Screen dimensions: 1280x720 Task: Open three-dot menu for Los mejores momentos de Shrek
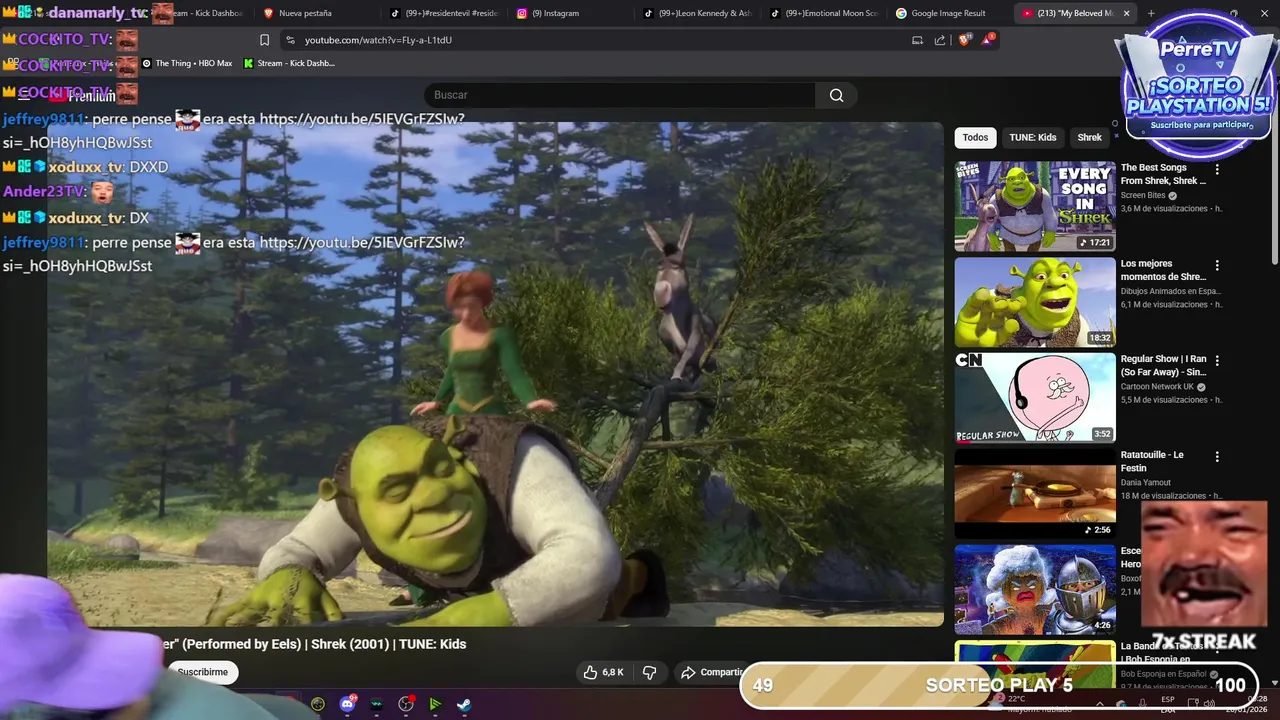1217,265
